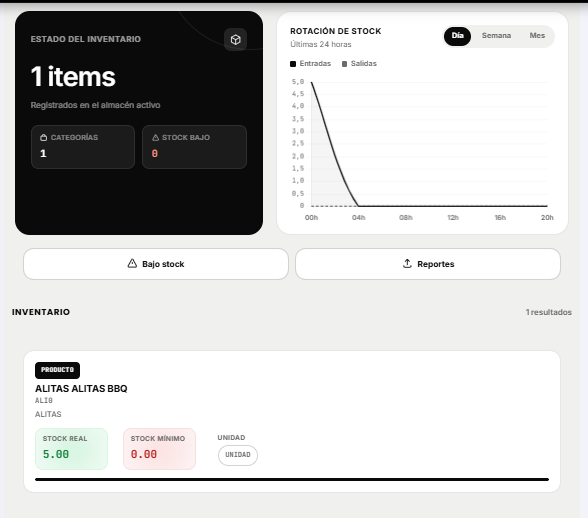The height and width of the screenshot is (518, 588).
Task: Click the PRODUCTO badge on the item card
Action: (57, 370)
